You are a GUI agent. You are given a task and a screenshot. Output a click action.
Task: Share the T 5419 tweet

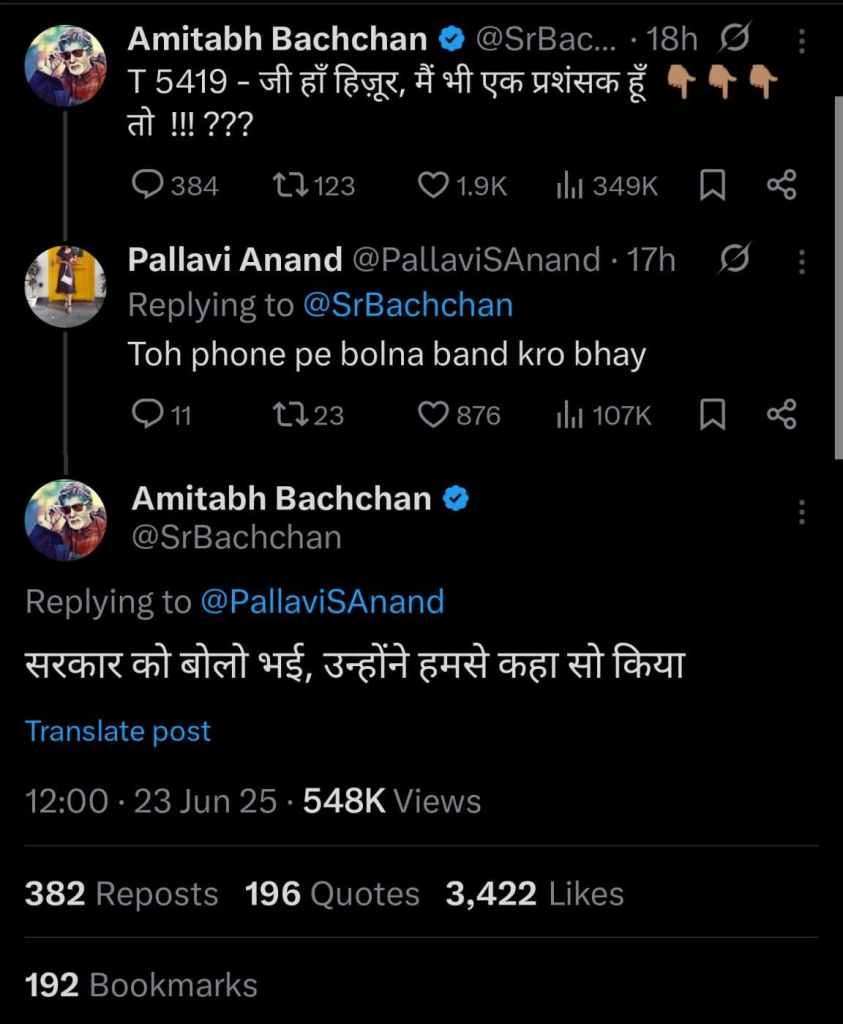coord(782,186)
